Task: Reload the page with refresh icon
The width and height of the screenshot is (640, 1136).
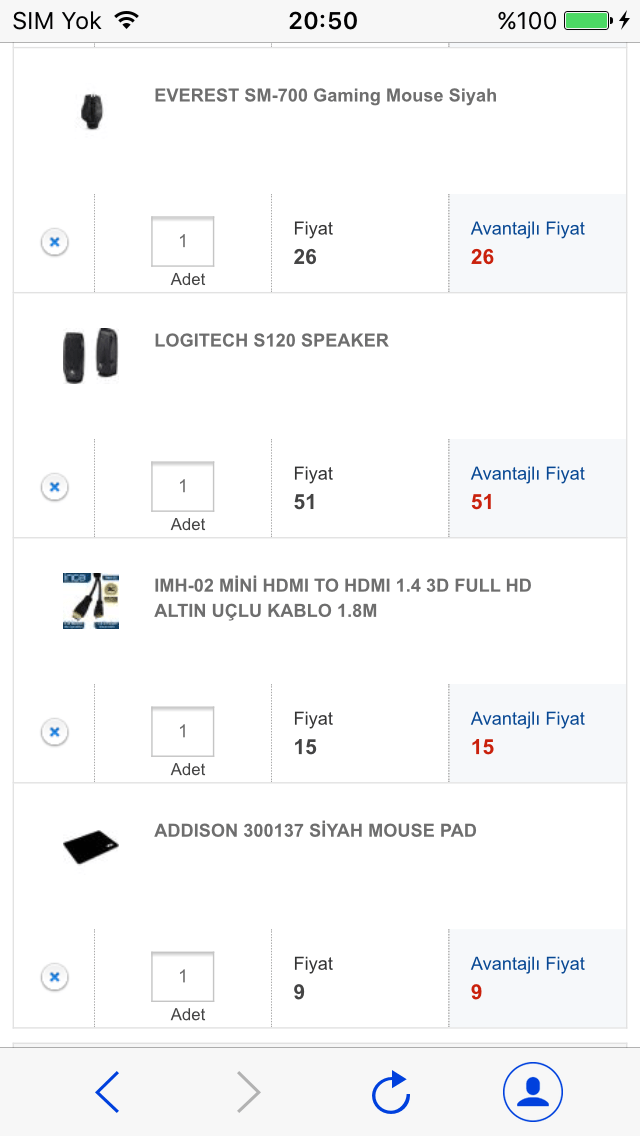Action: 391,1092
